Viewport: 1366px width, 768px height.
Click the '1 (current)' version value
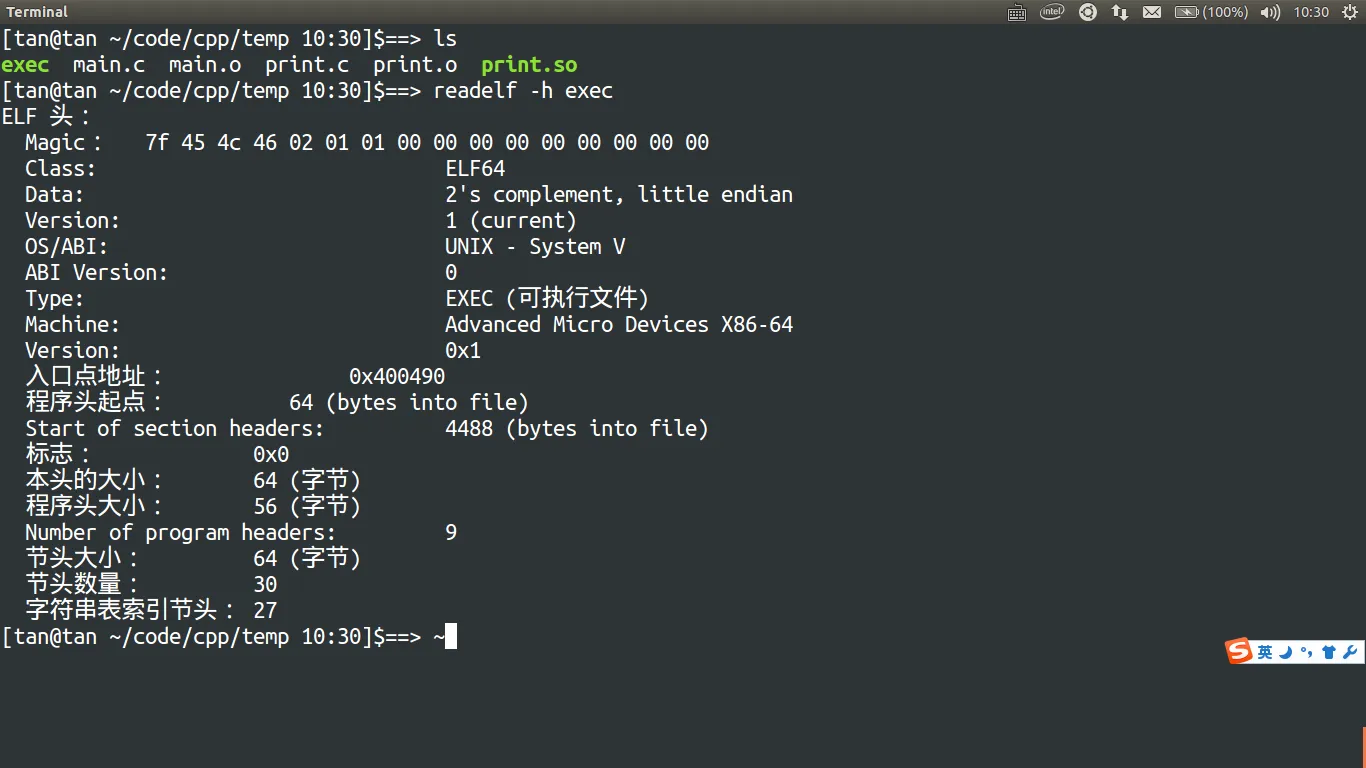pyautogui.click(x=511, y=221)
